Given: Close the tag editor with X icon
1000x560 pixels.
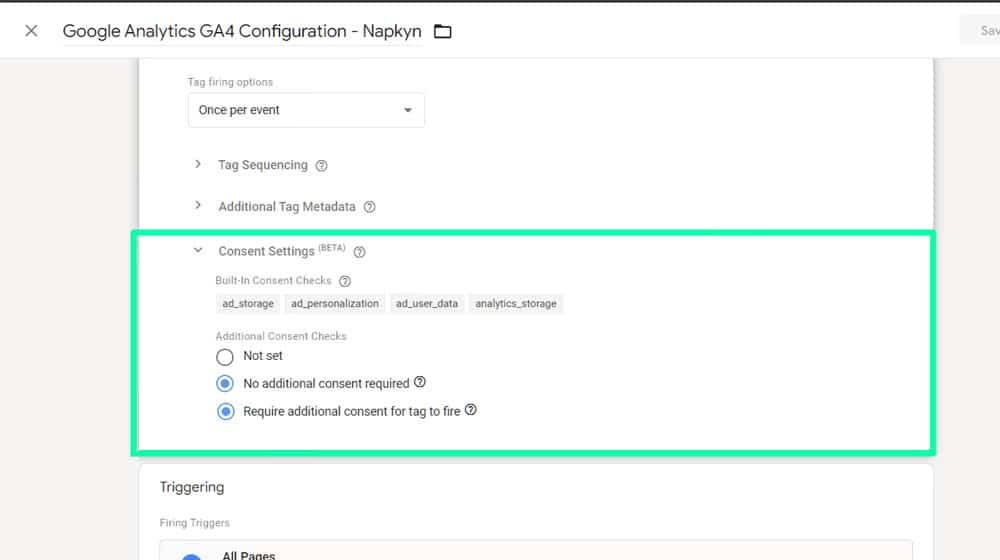Looking at the screenshot, I should click(x=31, y=31).
